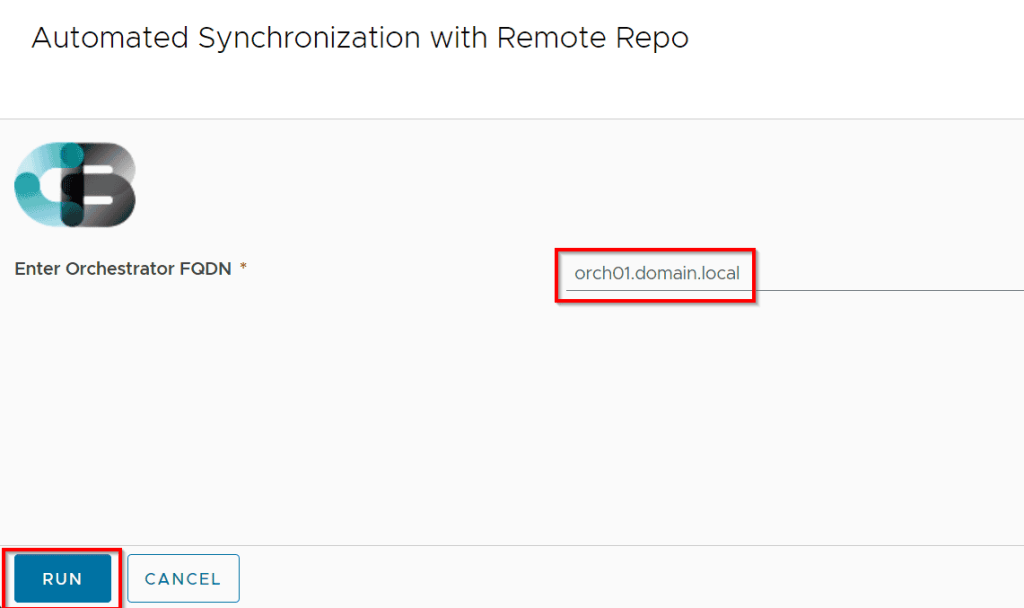Place cursor in 'orch01.domain.local' text
The height and width of the screenshot is (608, 1024).
point(657,273)
